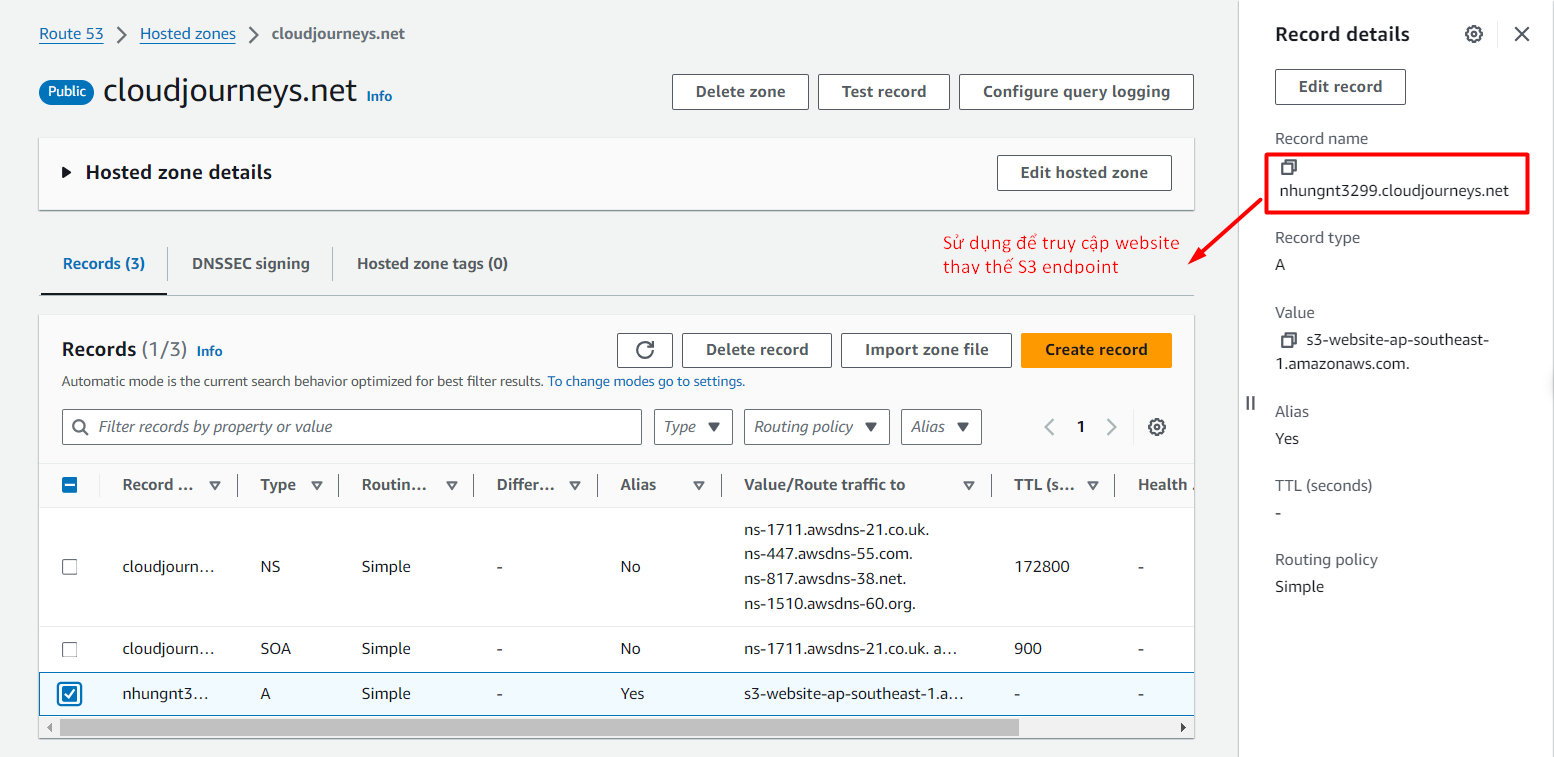This screenshot has width=1554, height=757.
Task: Click Edit record button
Action: (x=1340, y=87)
